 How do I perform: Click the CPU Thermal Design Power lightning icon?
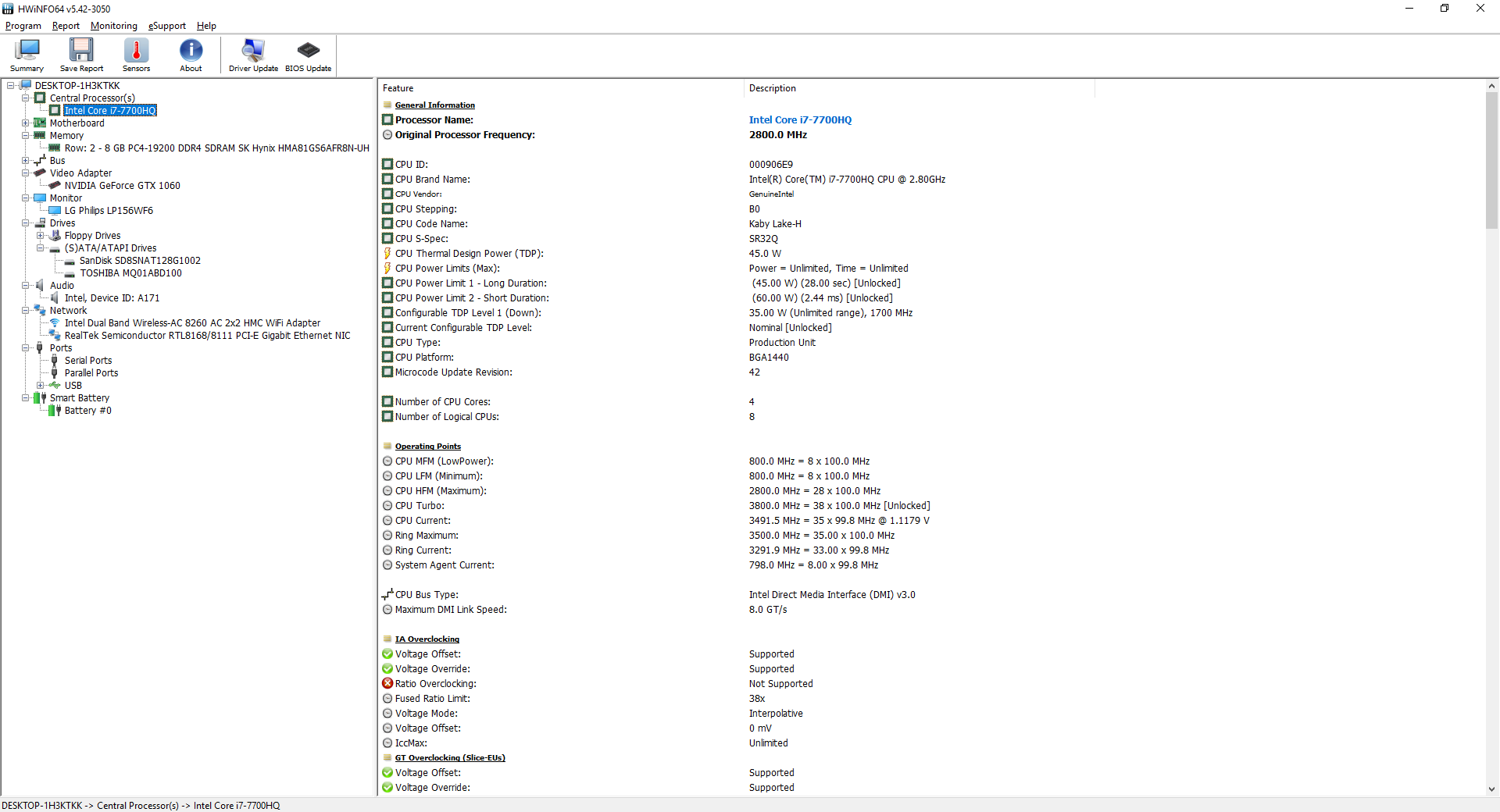tap(387, 253)
